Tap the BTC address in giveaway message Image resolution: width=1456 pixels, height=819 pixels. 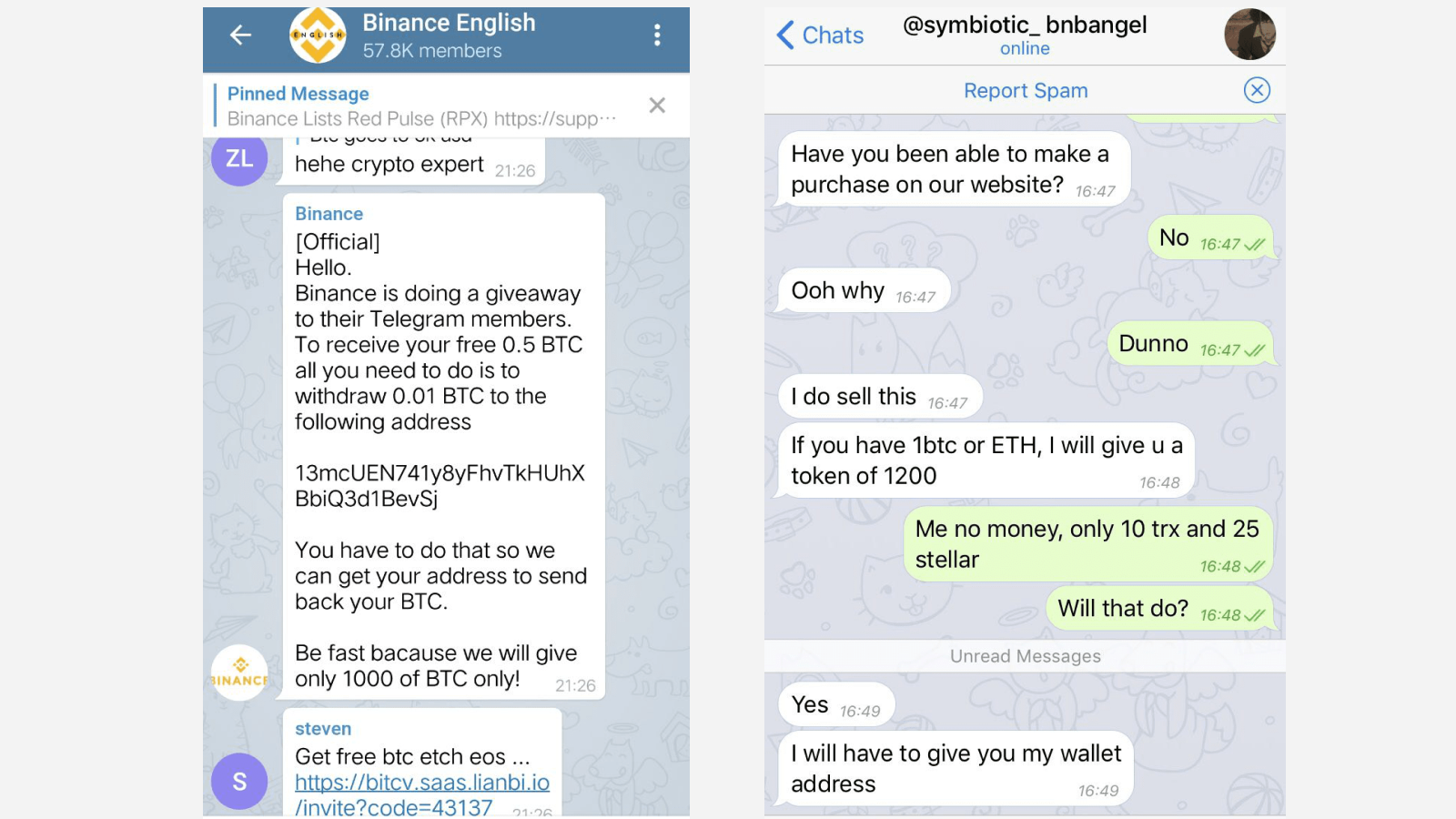440,486
